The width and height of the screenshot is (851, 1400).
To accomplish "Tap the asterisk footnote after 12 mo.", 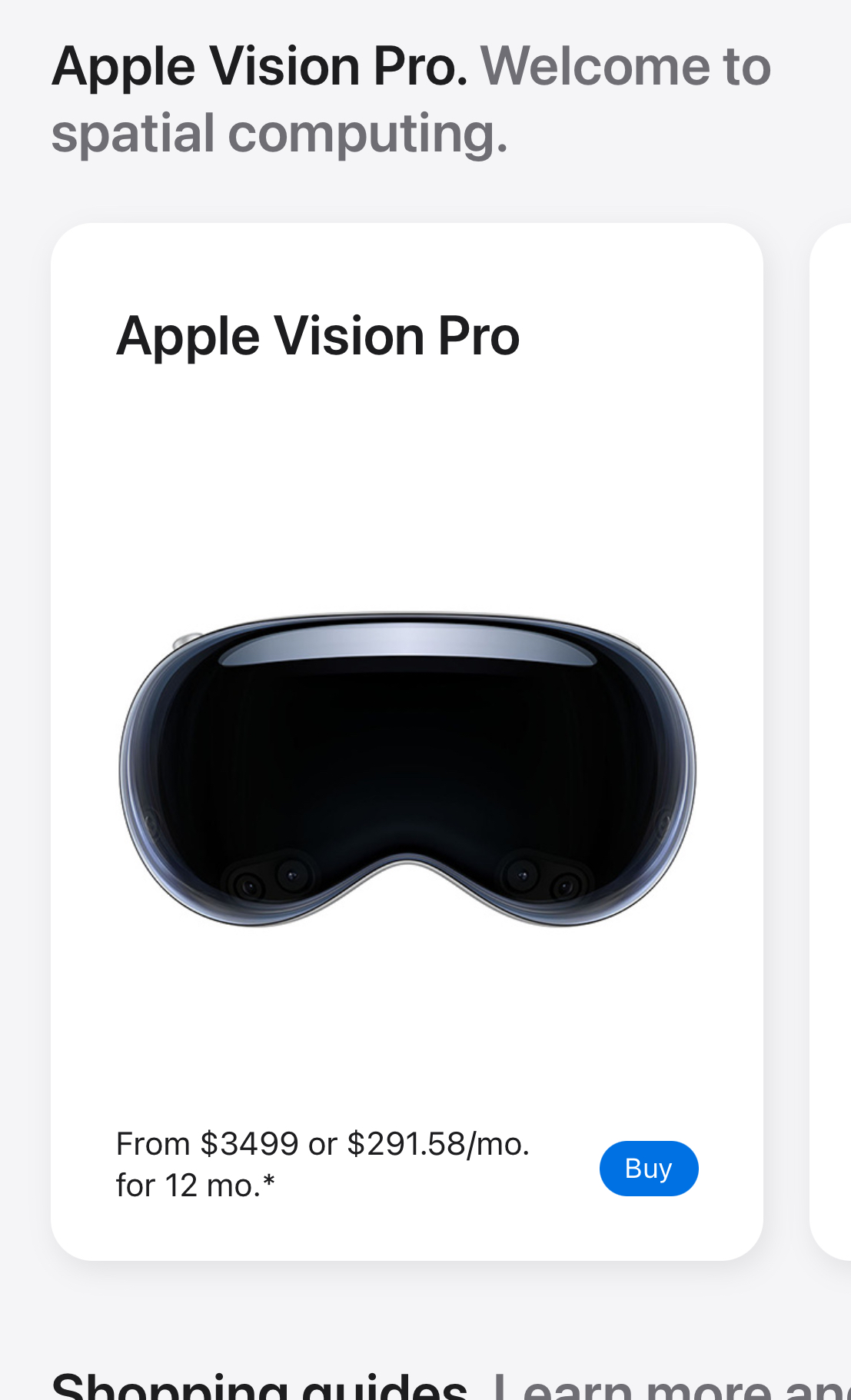I will 268,1181.
